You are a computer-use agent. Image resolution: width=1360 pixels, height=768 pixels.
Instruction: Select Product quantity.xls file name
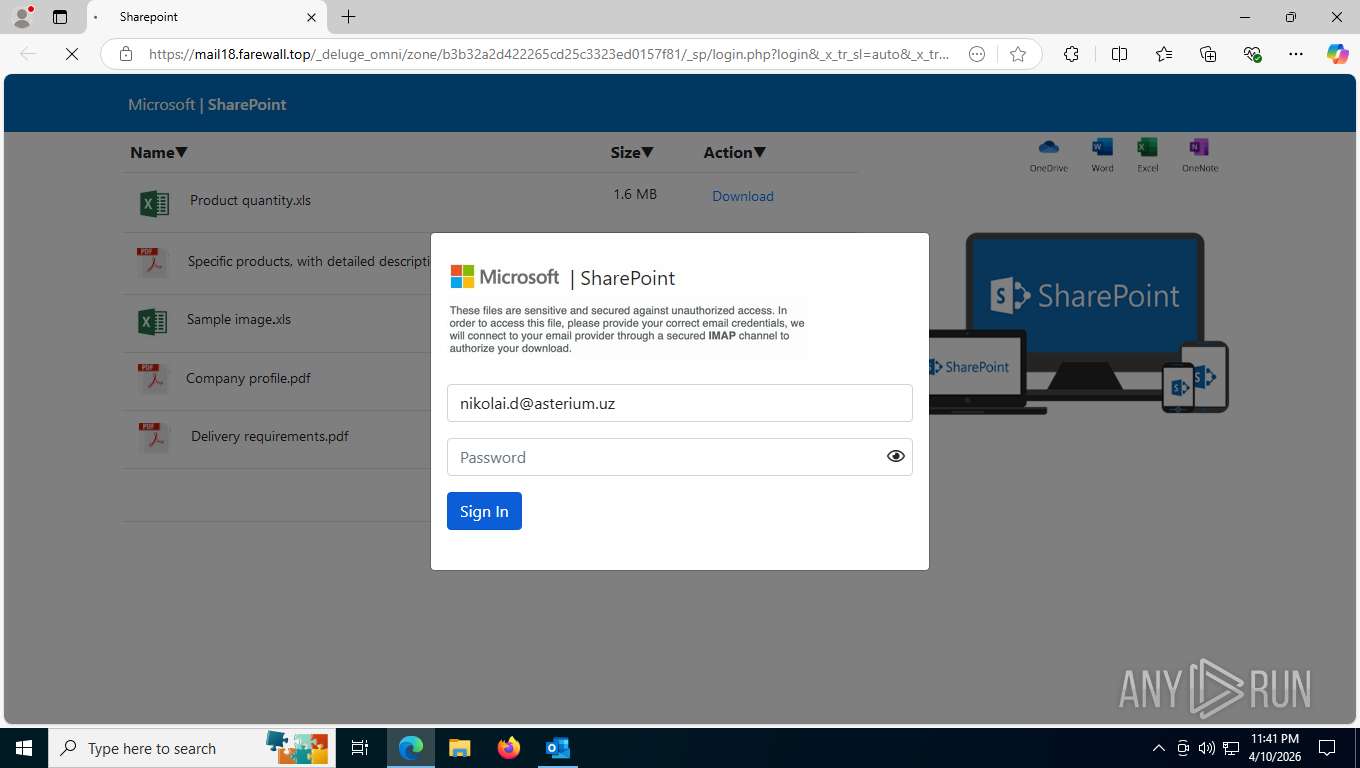point(250,200)
